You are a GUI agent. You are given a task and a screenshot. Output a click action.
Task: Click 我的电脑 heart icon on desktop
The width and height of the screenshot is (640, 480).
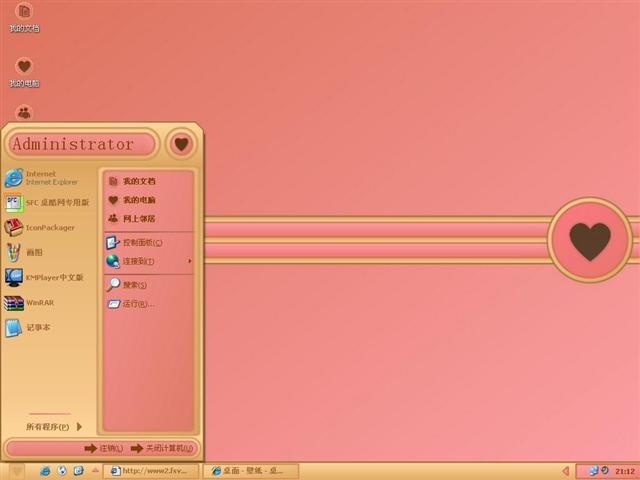pyautogui.click(x=24, y=72)
